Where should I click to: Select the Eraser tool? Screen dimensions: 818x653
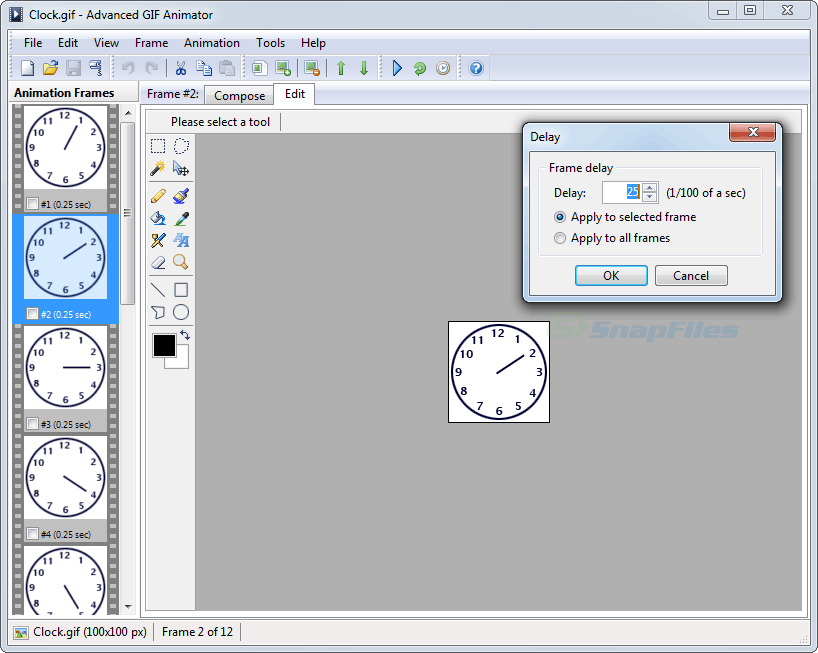pyautogui.click(x=158, y=262)
